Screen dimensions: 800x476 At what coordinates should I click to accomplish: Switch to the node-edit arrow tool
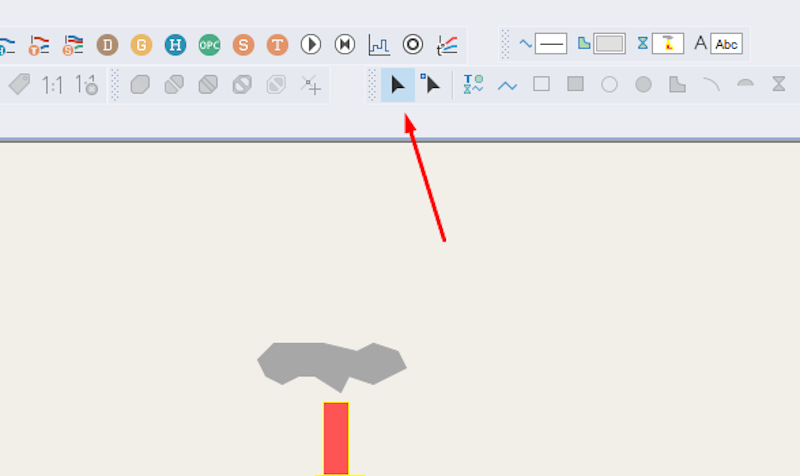click(431, 85)
